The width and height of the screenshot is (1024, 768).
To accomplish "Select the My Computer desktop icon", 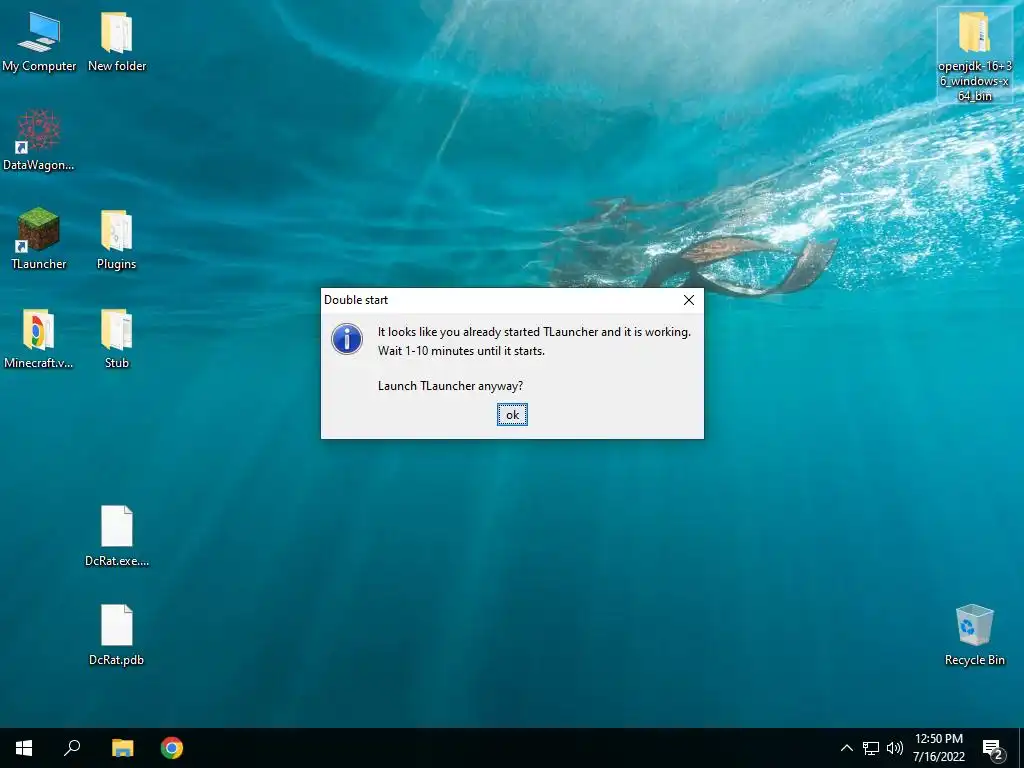I will click(x=39, y=42).
